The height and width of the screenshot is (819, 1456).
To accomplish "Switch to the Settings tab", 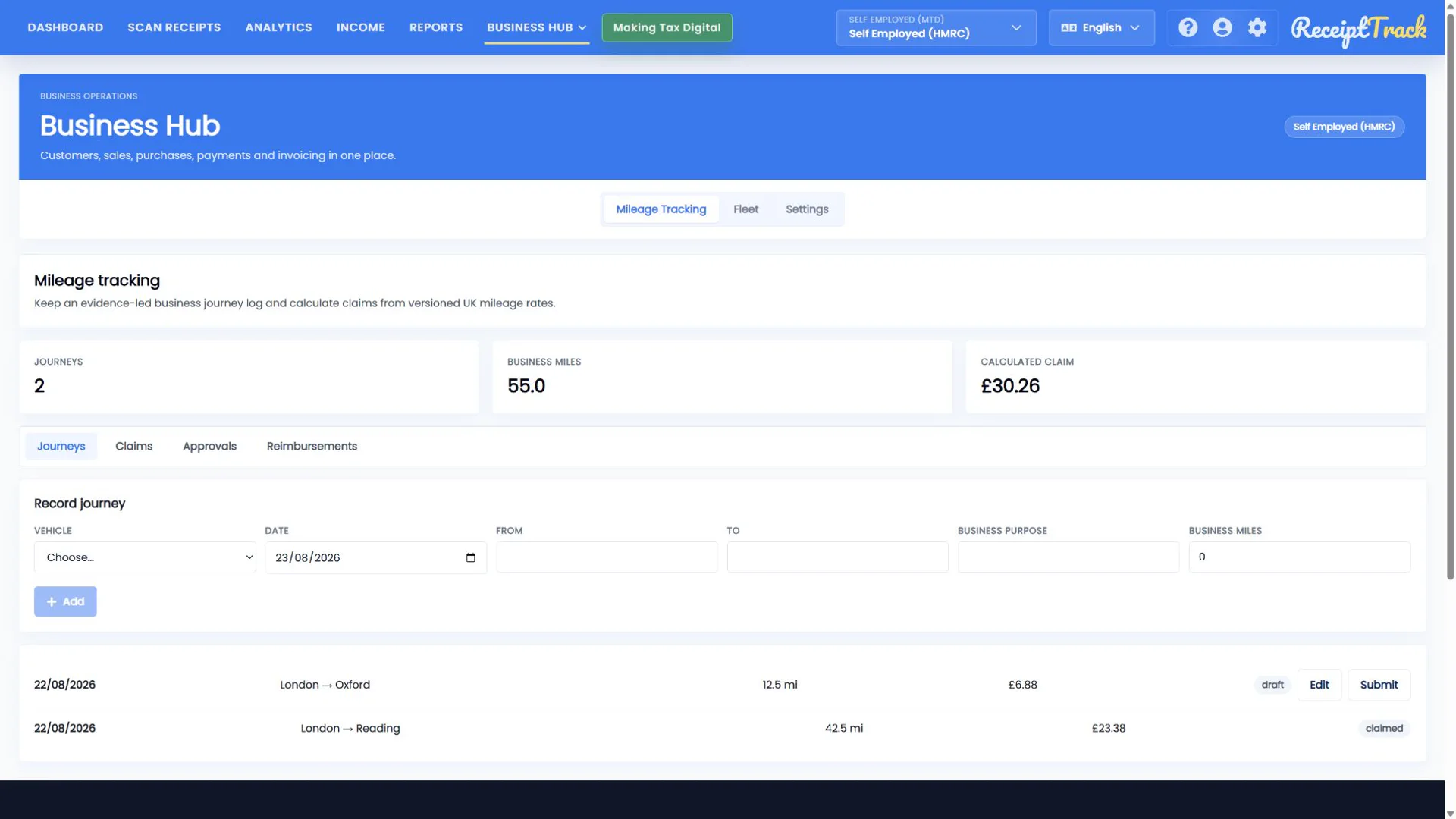I will (x=806, y=209).
